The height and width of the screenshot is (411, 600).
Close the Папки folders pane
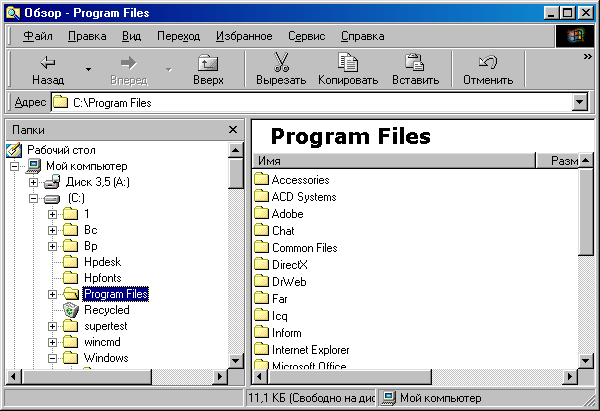tap(233, 130)
